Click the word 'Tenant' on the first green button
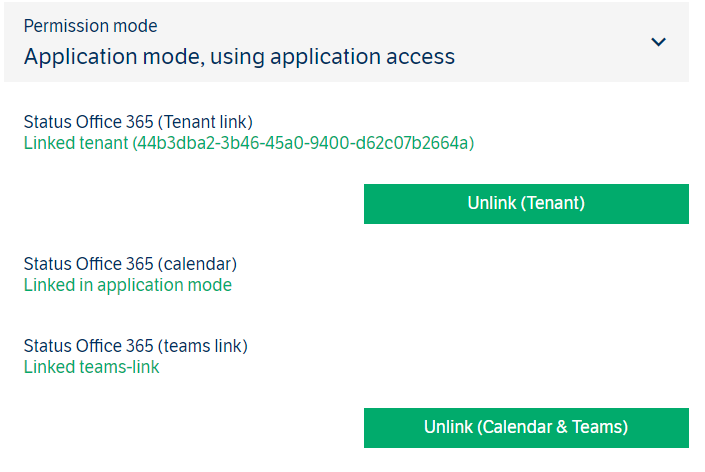This screenshot has width=705, height=472. click(551, 203)
